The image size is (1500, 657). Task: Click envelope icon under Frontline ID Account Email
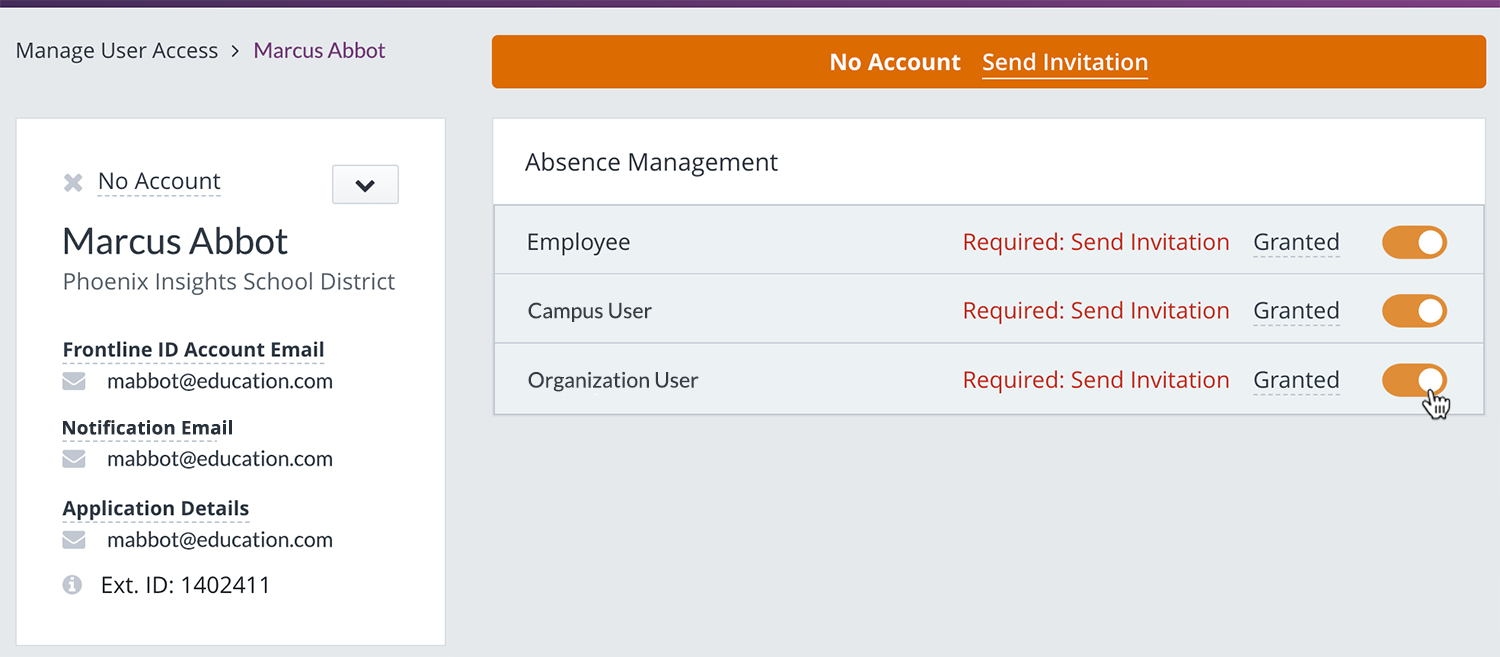click(x=74, y=381)
